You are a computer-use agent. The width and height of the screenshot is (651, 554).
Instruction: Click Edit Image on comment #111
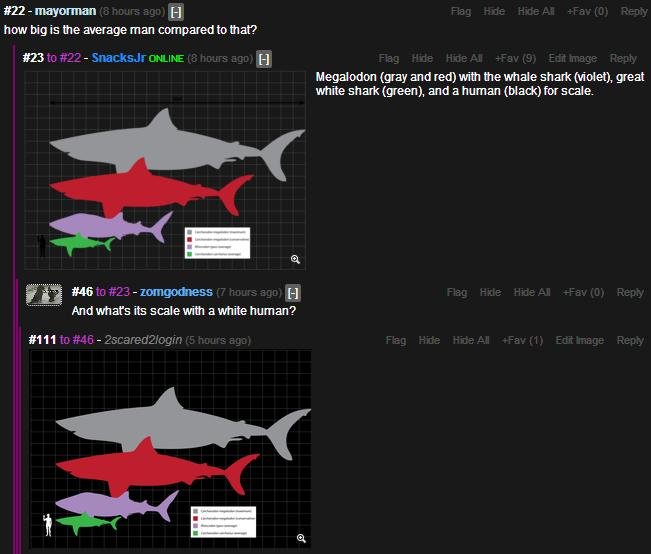coord(579,340)
